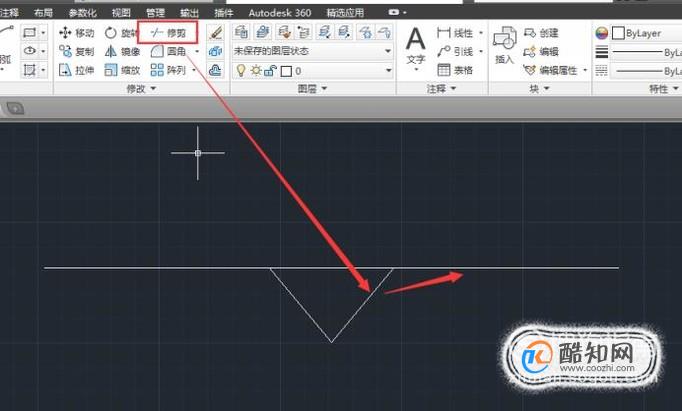This screenshot has height=411, width=682.
Task: Select the 复制 (Copy) tool
Action: [77, 51]
